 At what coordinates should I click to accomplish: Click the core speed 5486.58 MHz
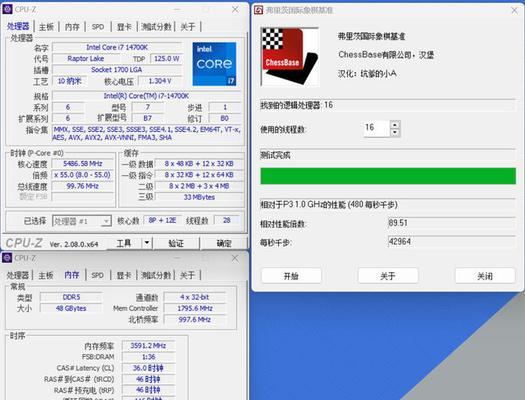(83, 164)
